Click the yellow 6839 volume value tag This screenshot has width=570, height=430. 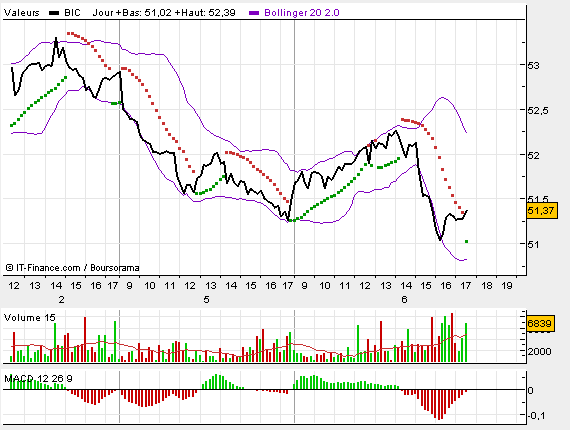[540, 323]
